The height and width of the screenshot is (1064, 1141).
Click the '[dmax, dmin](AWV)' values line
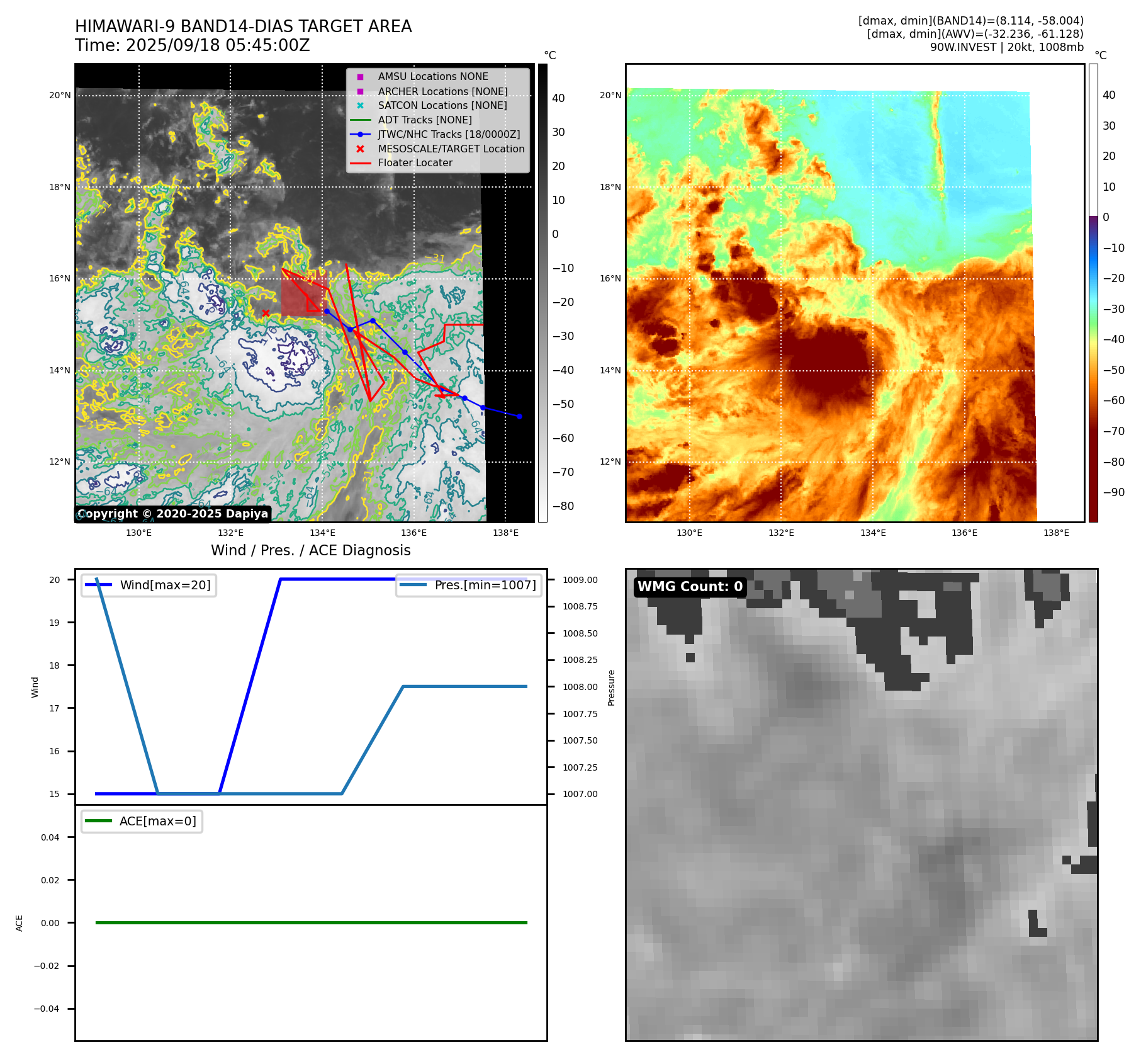click(x=975, y=34)
